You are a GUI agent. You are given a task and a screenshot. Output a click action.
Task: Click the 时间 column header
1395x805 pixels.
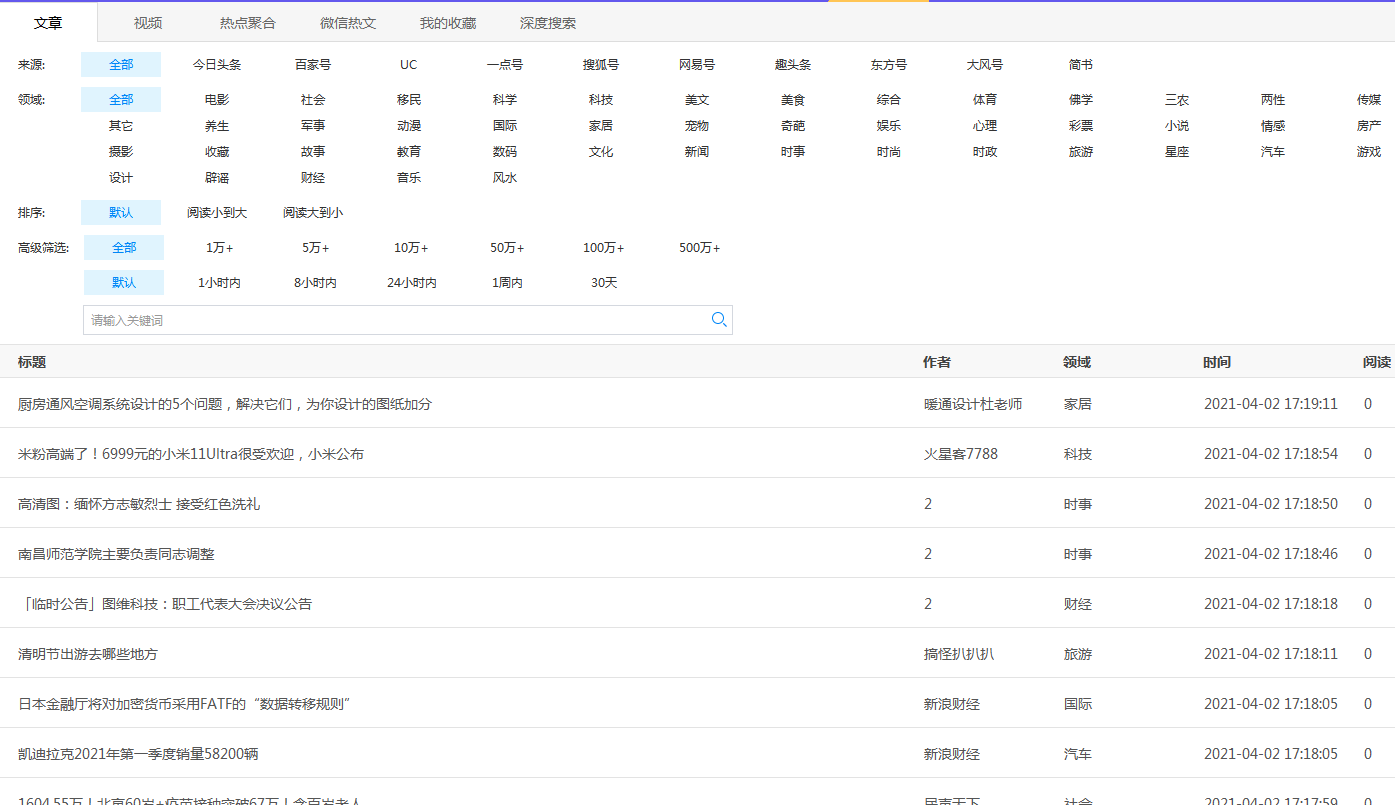(1217, 362)
